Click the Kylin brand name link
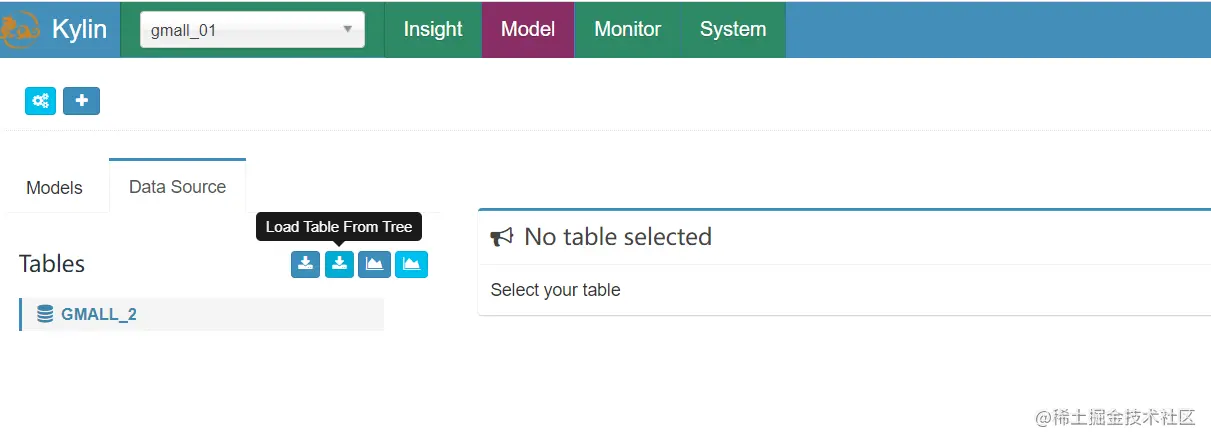This screenshot has width=1211, height=443. tap(79, 30)
